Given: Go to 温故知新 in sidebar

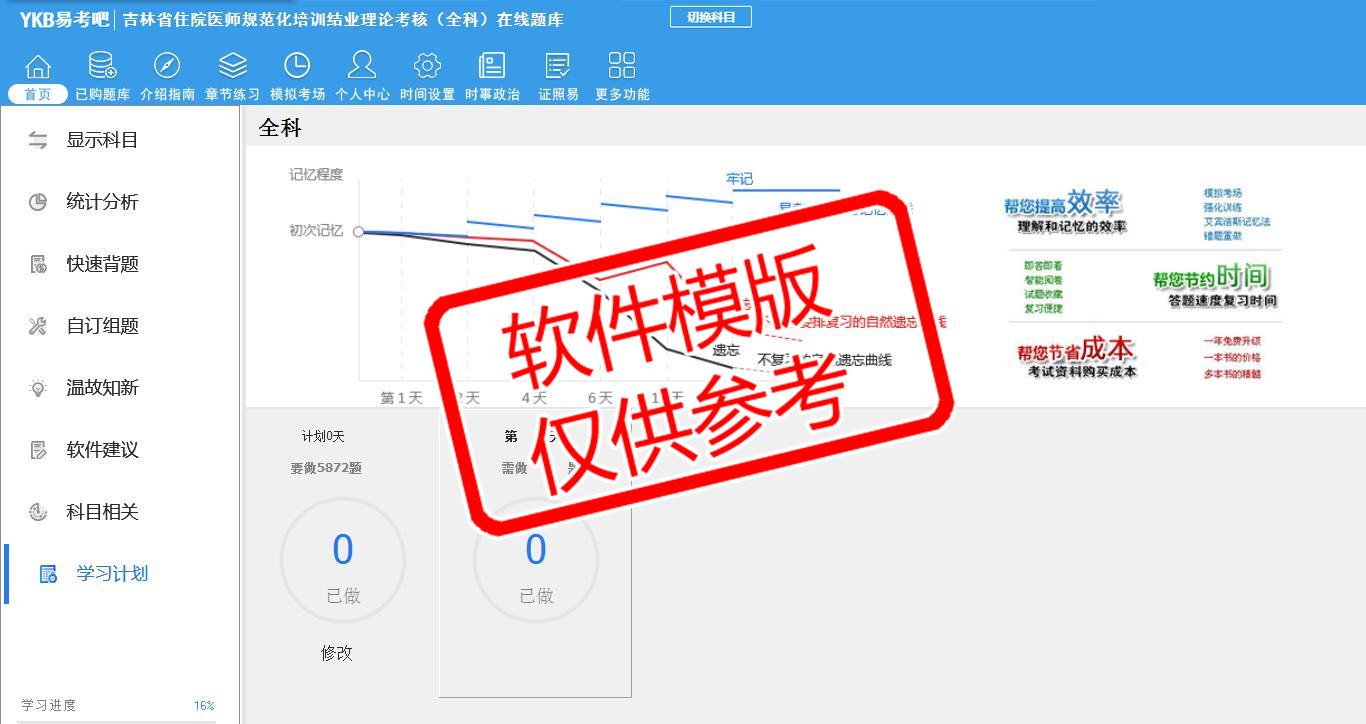Looking at the screenshot, I should (102, 388).
